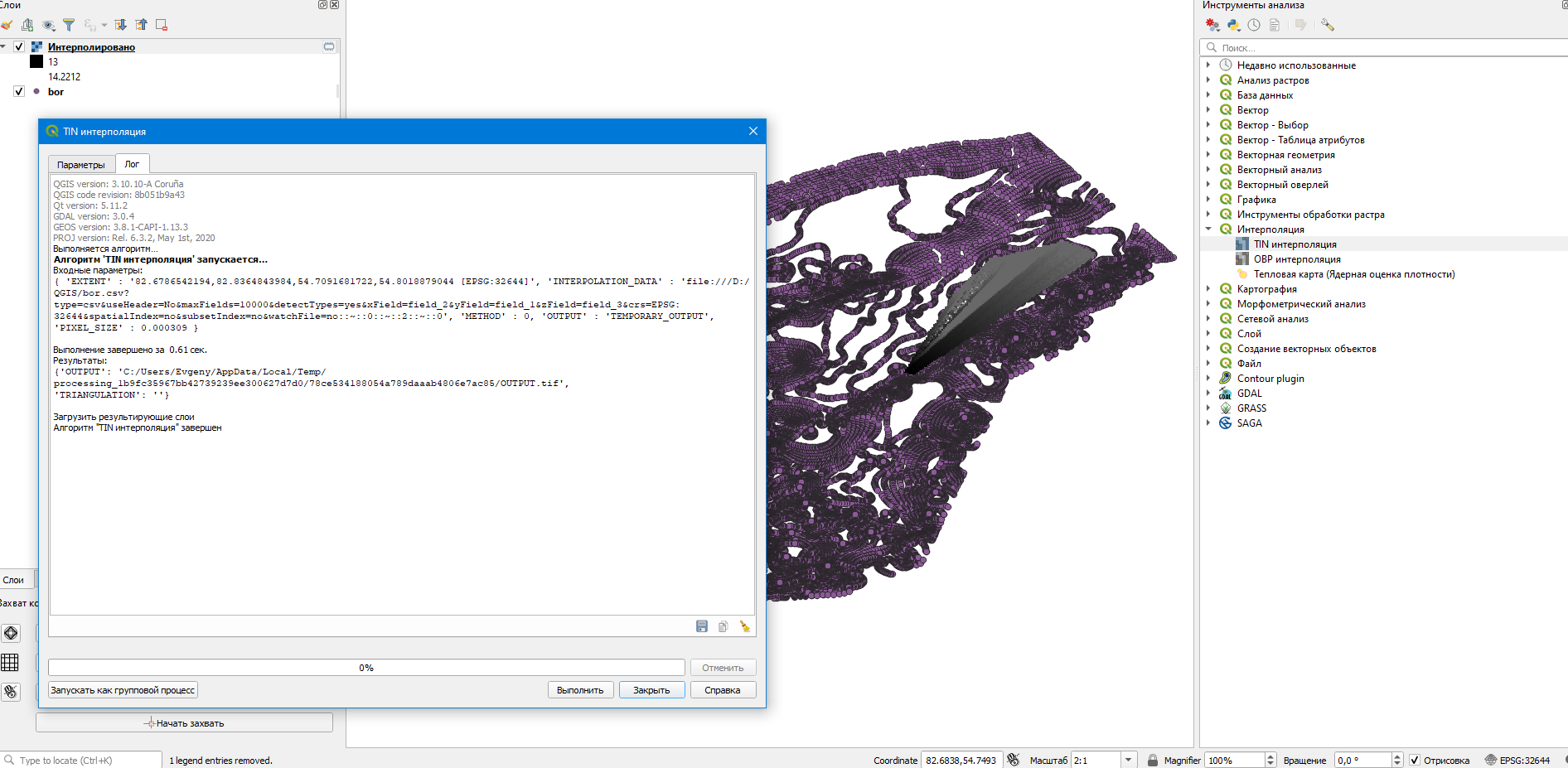Open toolbox options wrench icon
The width and height of the screenshot is (1568, 768).
click(x=1328, y=25)
